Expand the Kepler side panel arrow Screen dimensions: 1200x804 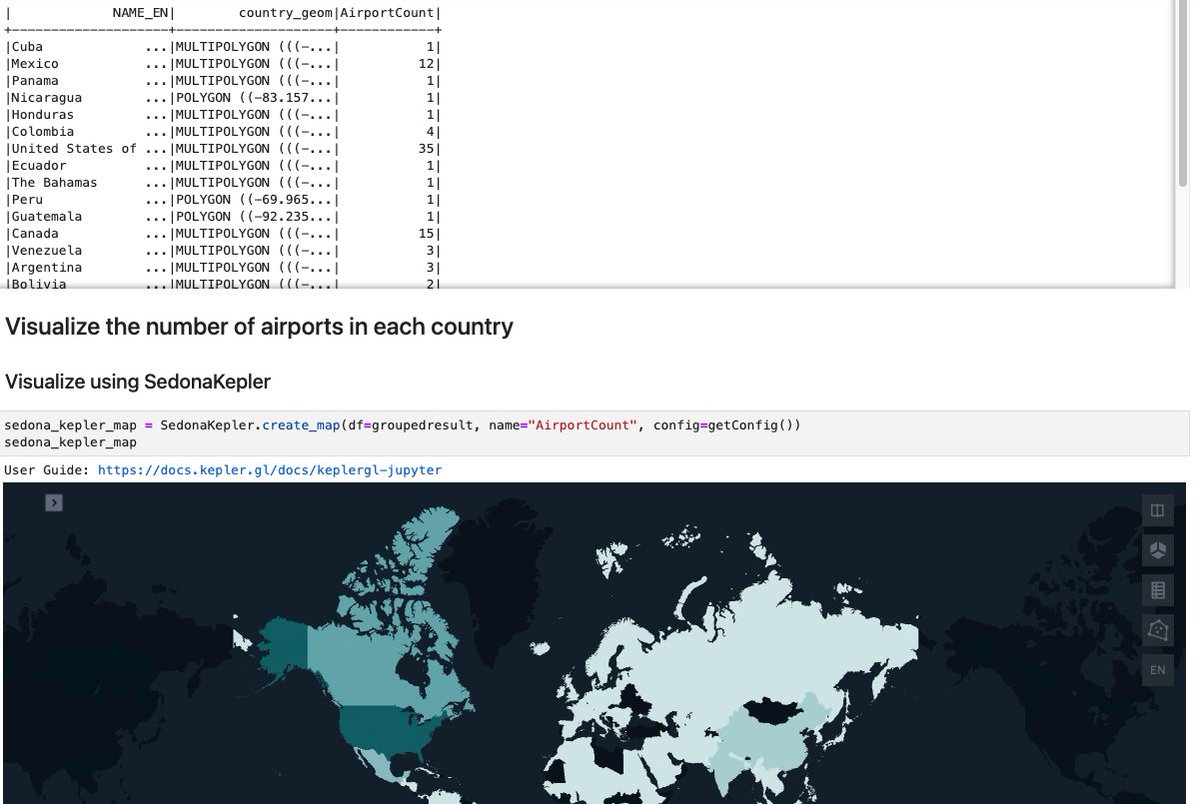pyautogui.click(x=54, y=503)
